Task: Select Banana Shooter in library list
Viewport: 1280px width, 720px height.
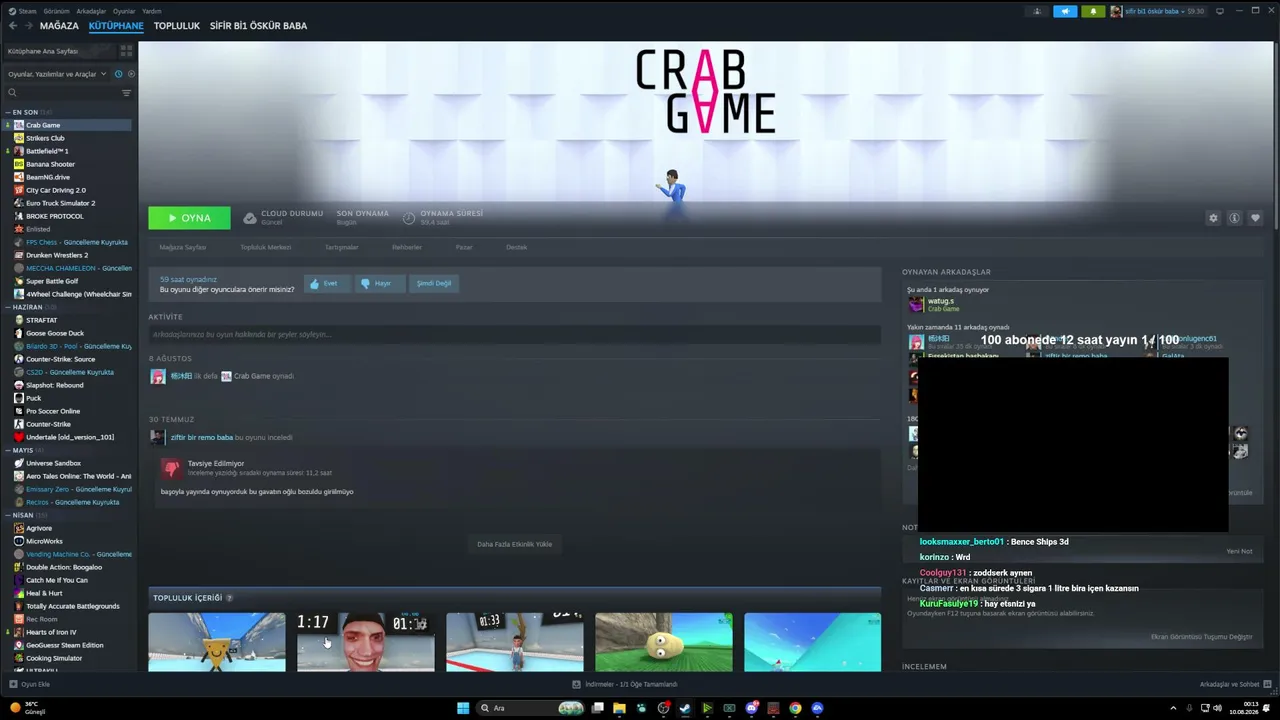Action: pyautogui.click(x=69, y=164)
